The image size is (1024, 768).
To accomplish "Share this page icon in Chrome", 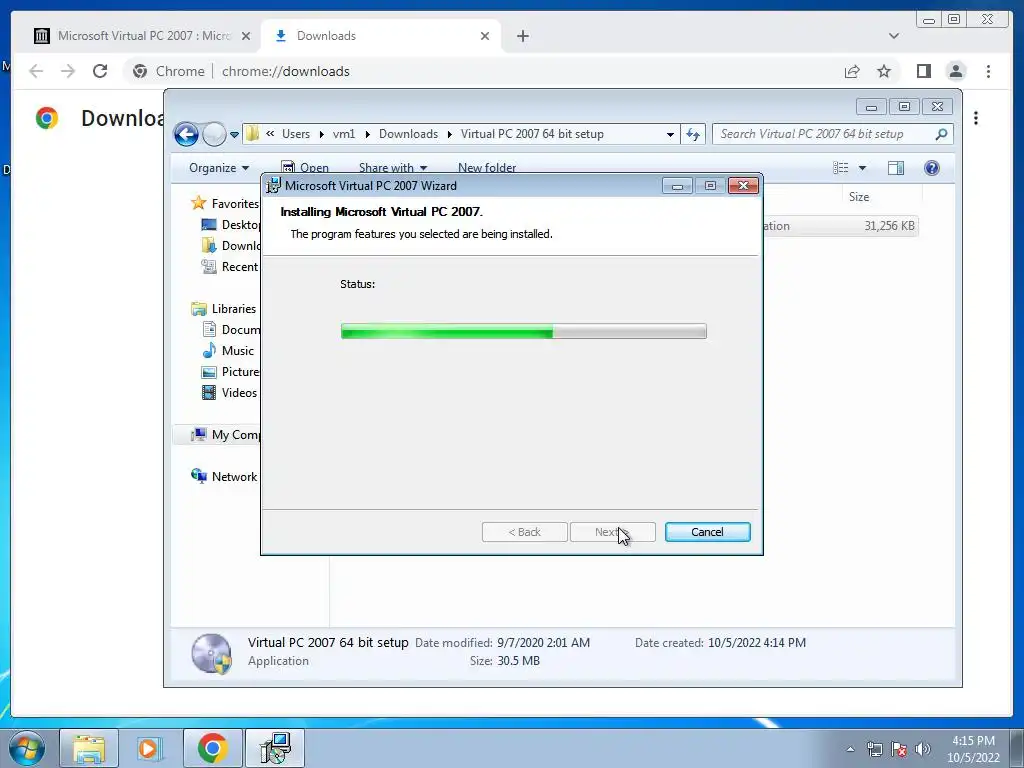I will (852, 71).
